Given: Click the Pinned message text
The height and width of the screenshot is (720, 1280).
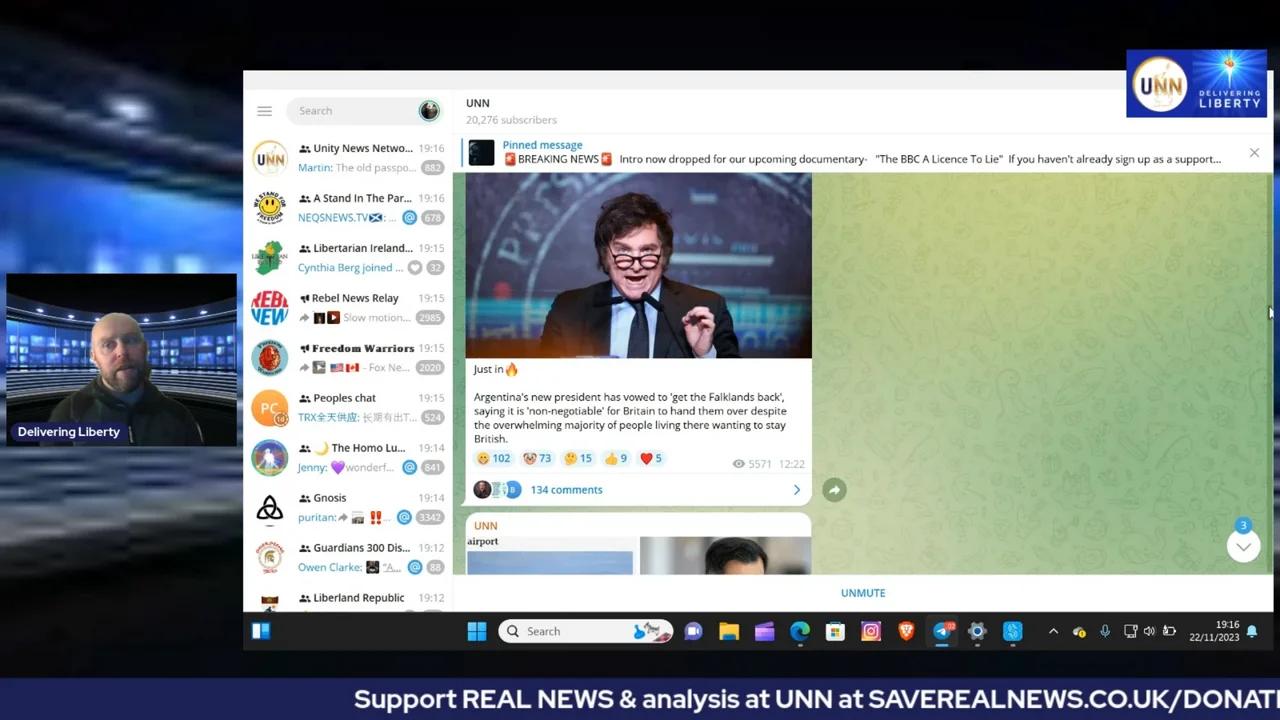Looking at the screenshot, I should pos(542,145).
